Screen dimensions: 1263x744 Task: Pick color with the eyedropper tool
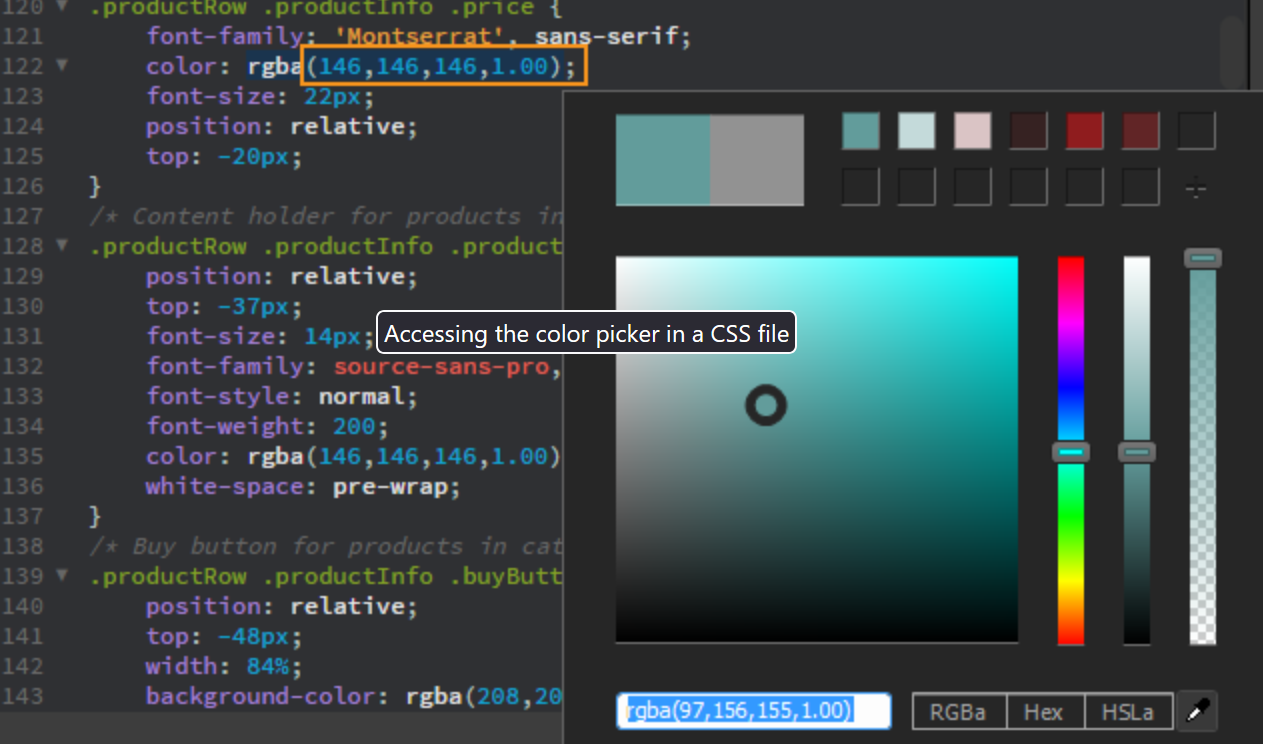pos(1198,712)
